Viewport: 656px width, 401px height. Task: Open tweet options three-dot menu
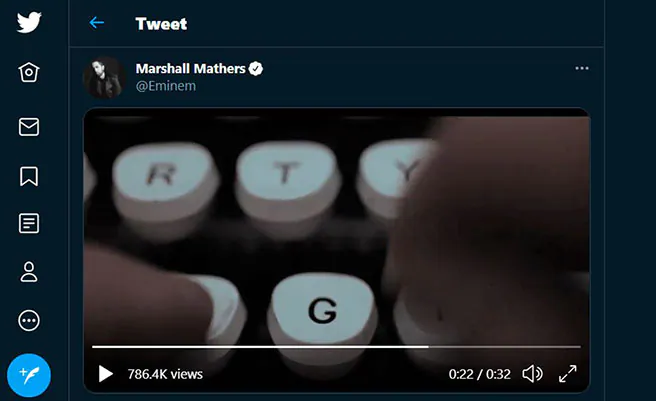pyautogui.click(x=582, y=68)
